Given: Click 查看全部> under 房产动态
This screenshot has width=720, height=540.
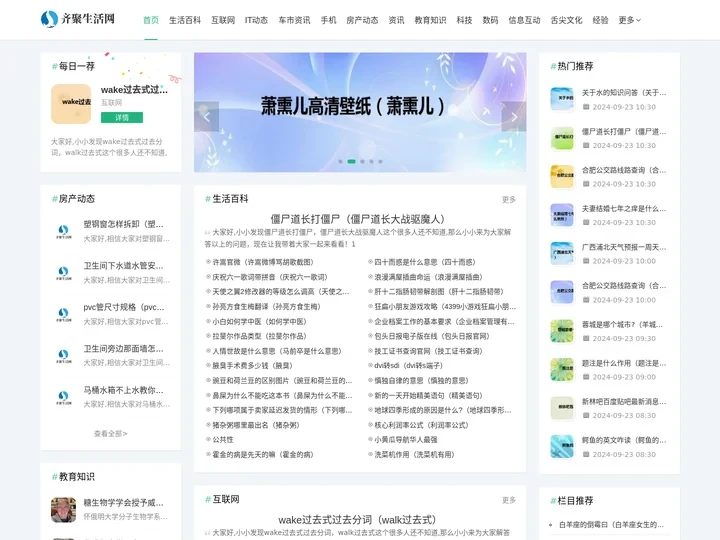Looking at the screenshot, I should coord(111,433).
